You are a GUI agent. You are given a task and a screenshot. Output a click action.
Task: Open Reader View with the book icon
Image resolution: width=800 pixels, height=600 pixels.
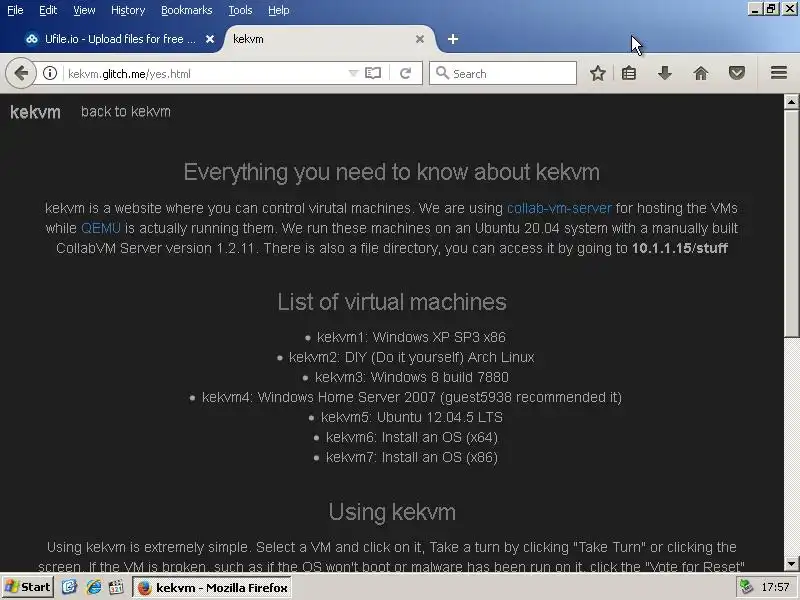click(373, 73)
